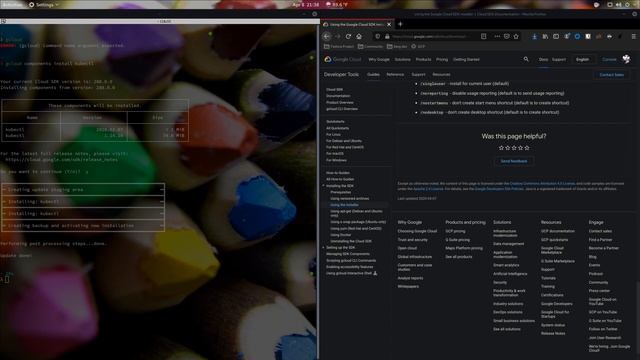Image resolution: width=640 pixels, height=360 pixels.
Task: Click the Contact Sales button
Action: pyautogui.click(x=611, y=75)
